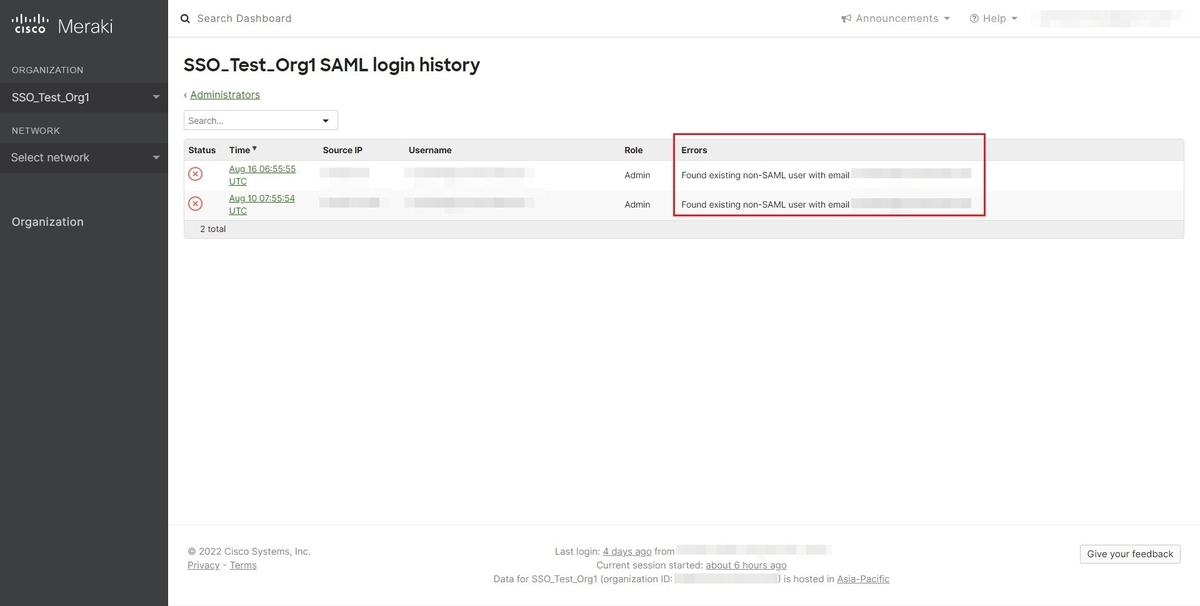Open the Help dropdown menu

[x=993, y=18]
